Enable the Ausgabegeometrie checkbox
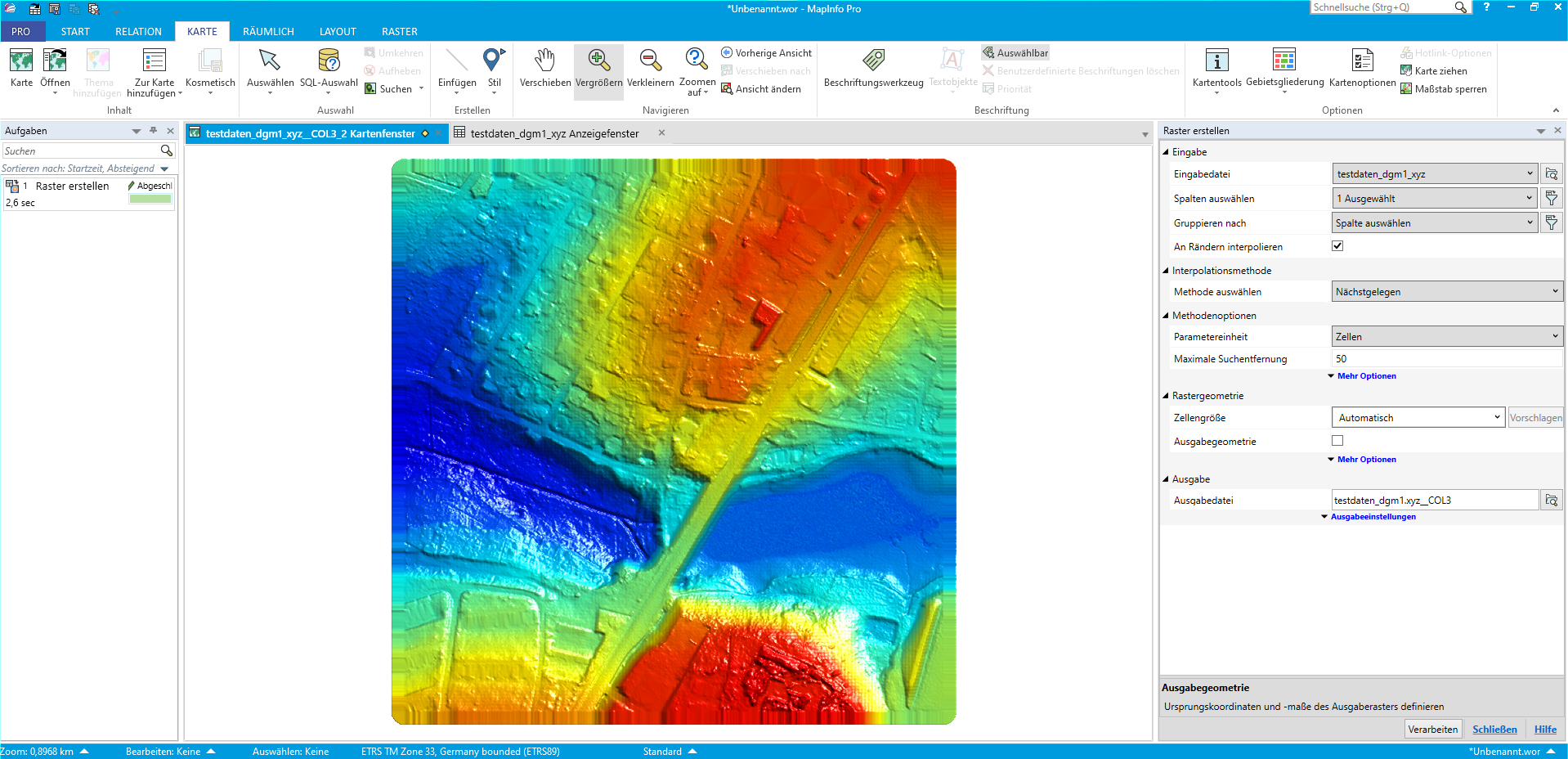The width and height of the screenshot is (1568, 759). pos(1337,441)
